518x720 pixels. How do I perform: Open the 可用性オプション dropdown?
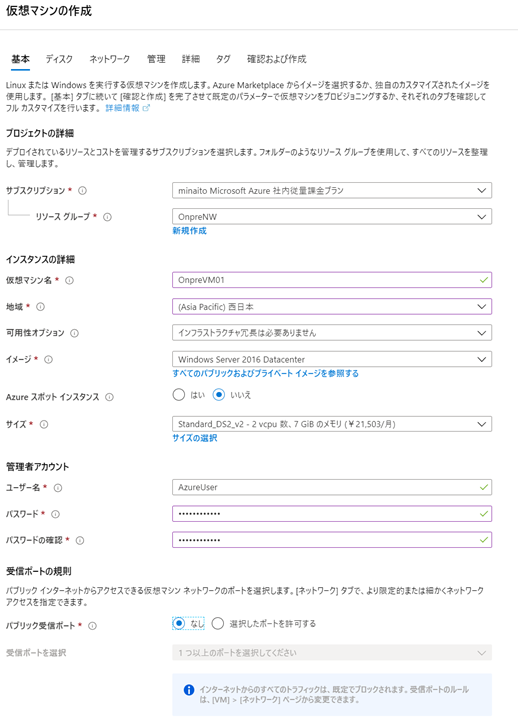click(332, 333)
